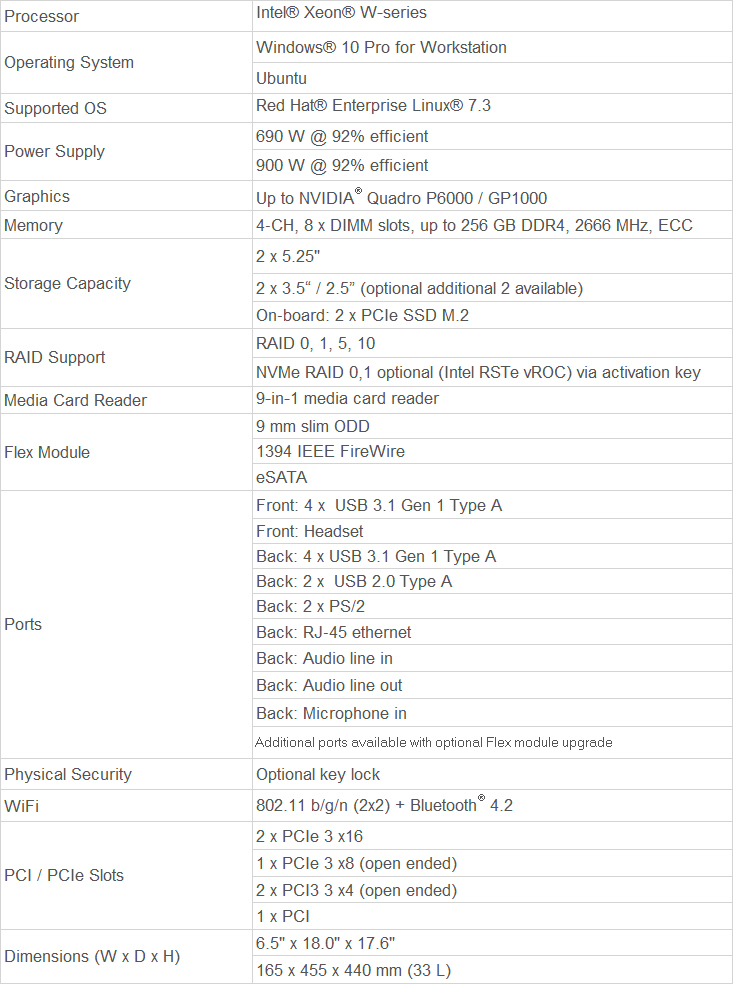Click the Memory DIMM slots description
The width and height of the screenshot is (733, 984).
point(474,226)
